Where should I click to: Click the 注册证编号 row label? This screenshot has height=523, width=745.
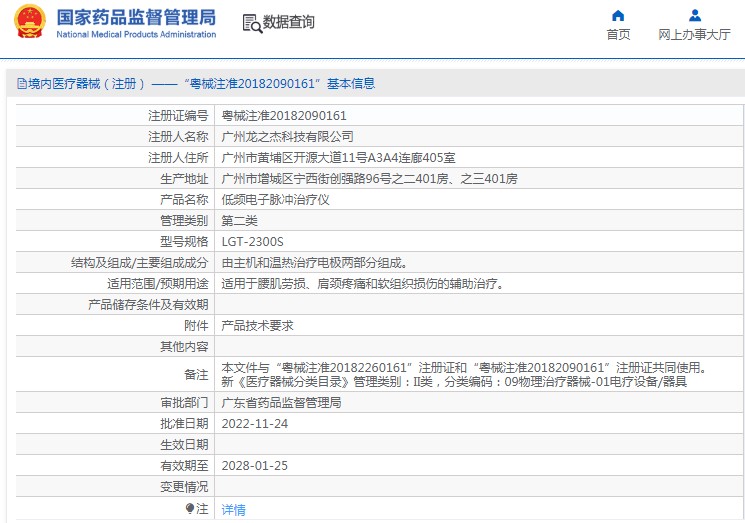(x=178, y=116)
